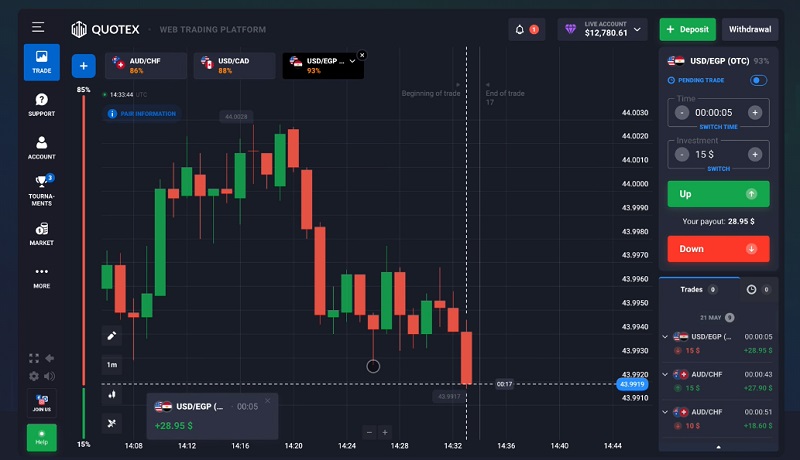Click the Pair Information label
This screenshot has width=800, height=460.
pyautogui.click(x=148, y=114)
